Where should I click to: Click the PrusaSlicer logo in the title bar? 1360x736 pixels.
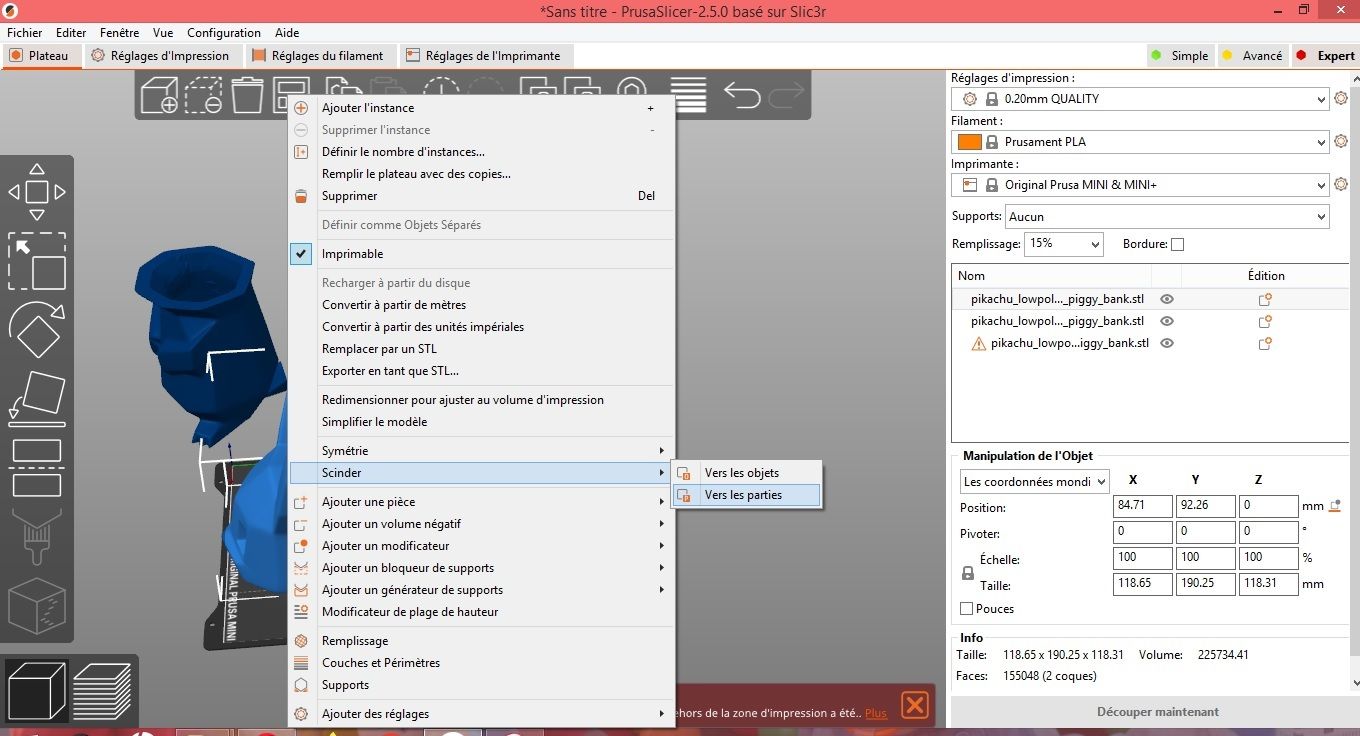point(10,10)
